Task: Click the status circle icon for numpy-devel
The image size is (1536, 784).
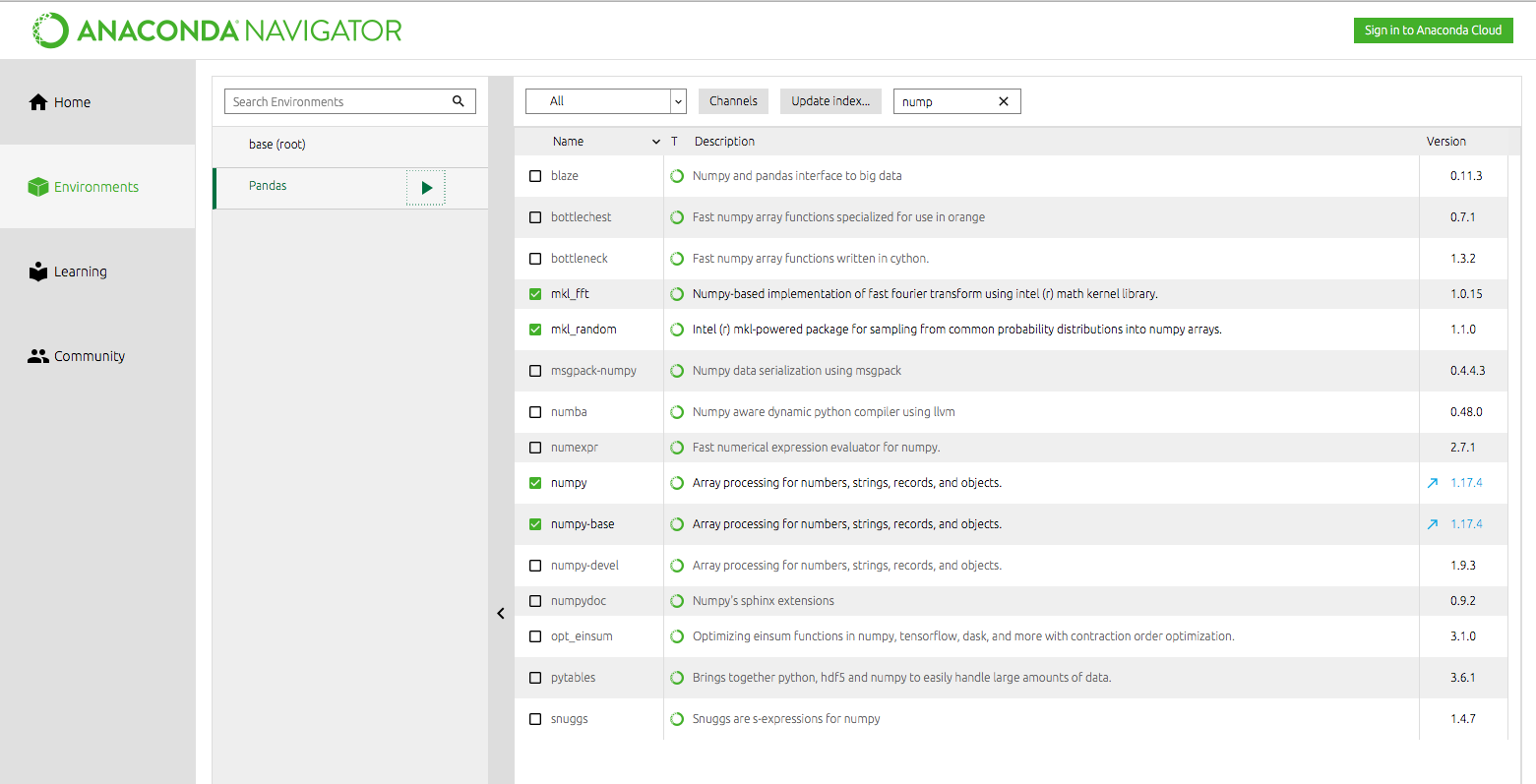Action: [677, 566]
